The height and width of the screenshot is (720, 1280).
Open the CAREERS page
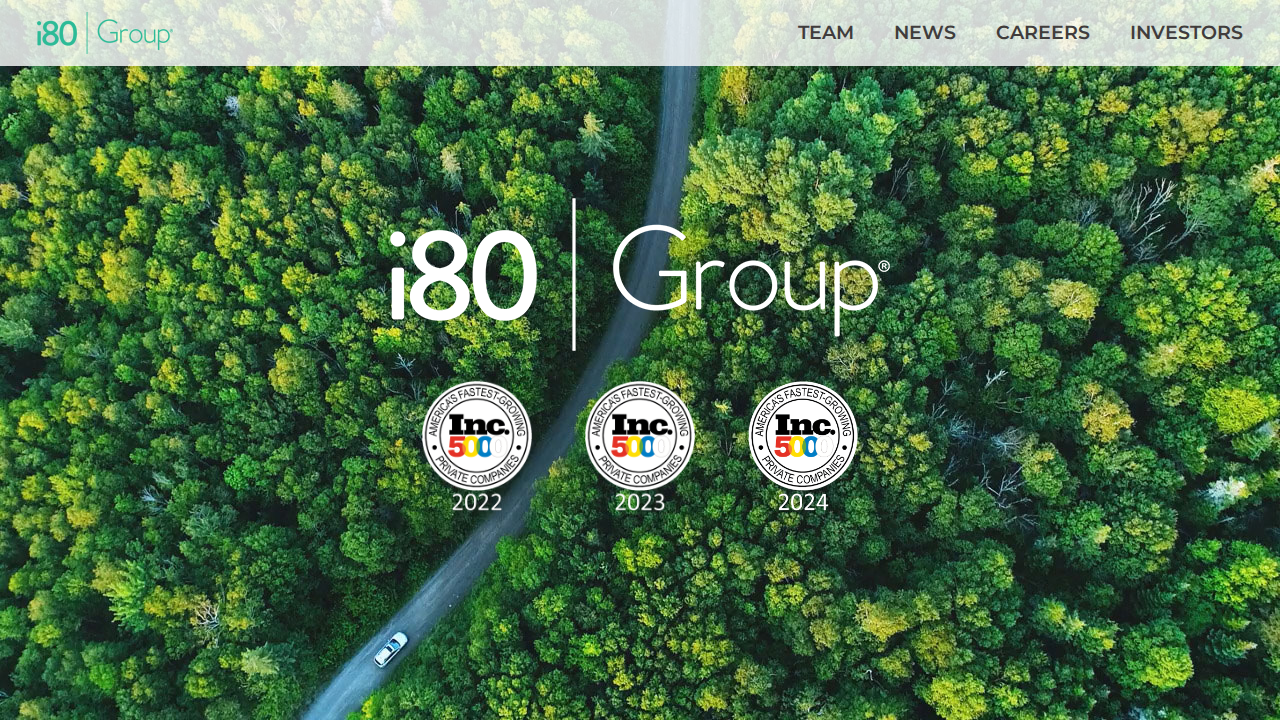click(x=1042, y=33)
